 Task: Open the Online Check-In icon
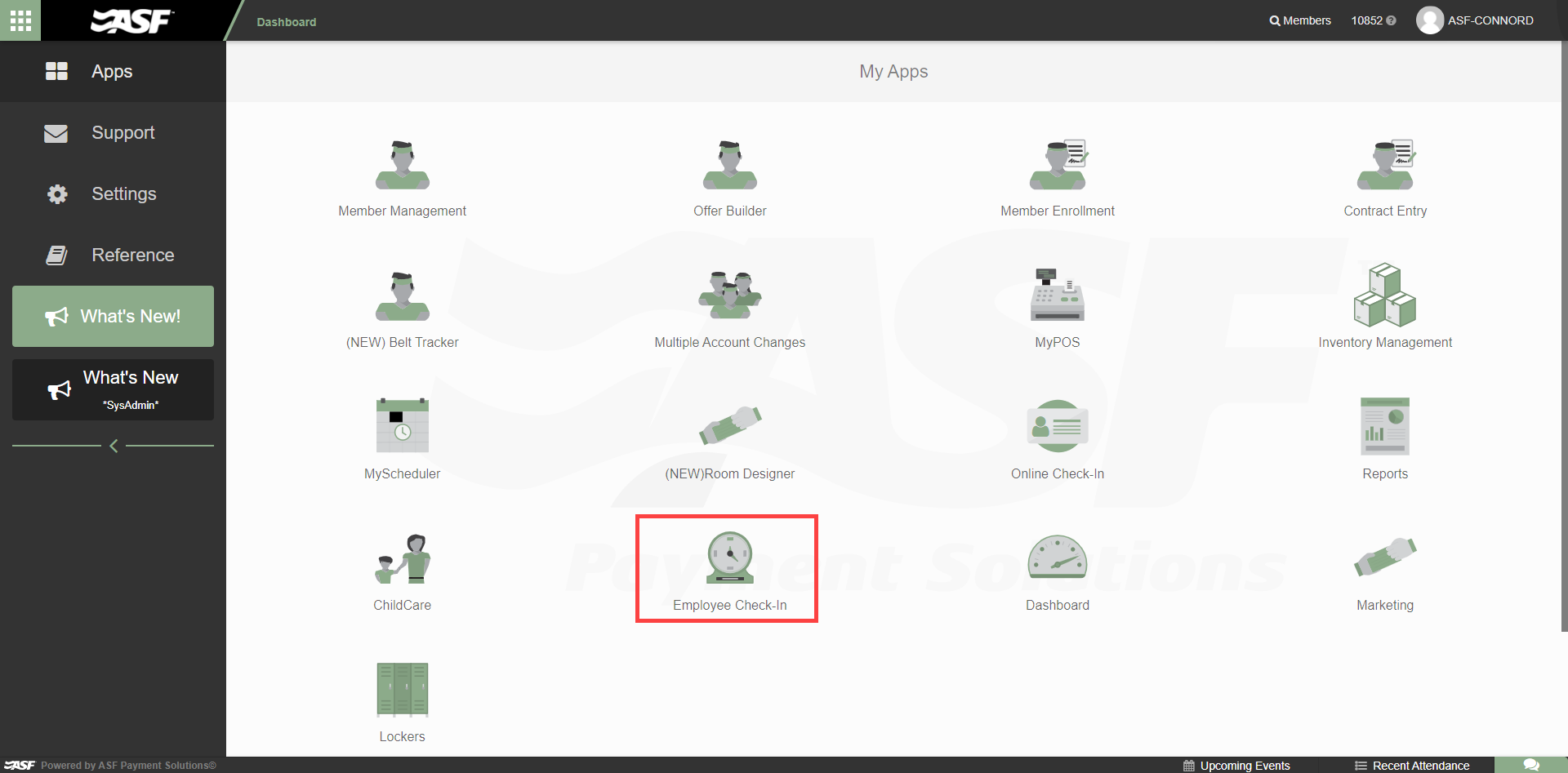point(1058,426)
